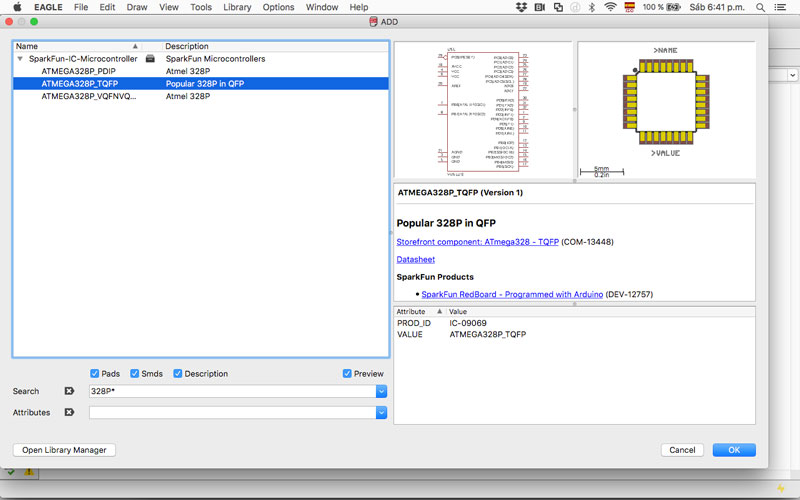
Task: Click the green checkmark in status bar
Action: pos(11,472)
